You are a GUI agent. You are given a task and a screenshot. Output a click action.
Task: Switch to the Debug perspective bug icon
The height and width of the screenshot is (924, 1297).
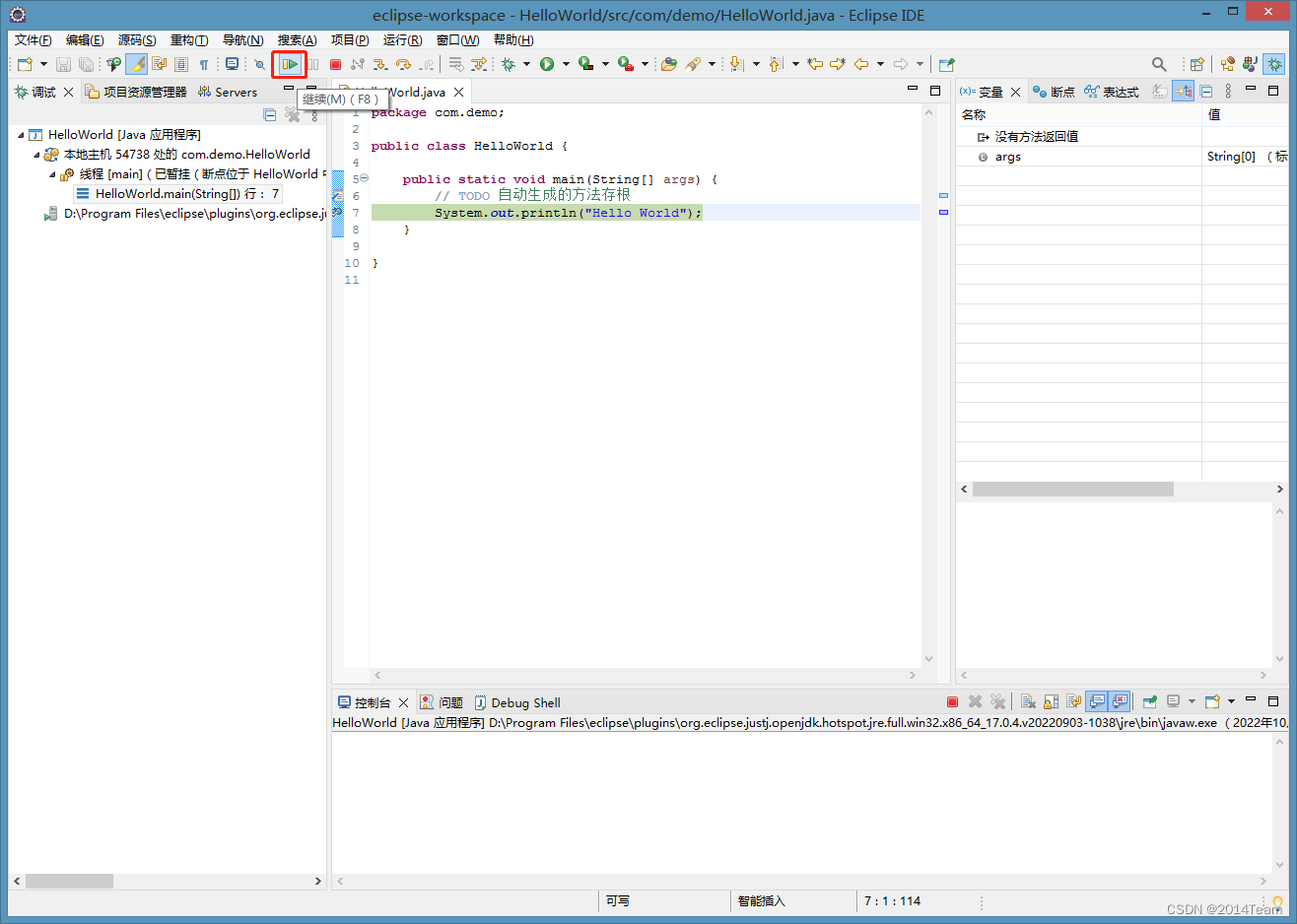[x=1274, y=65]
